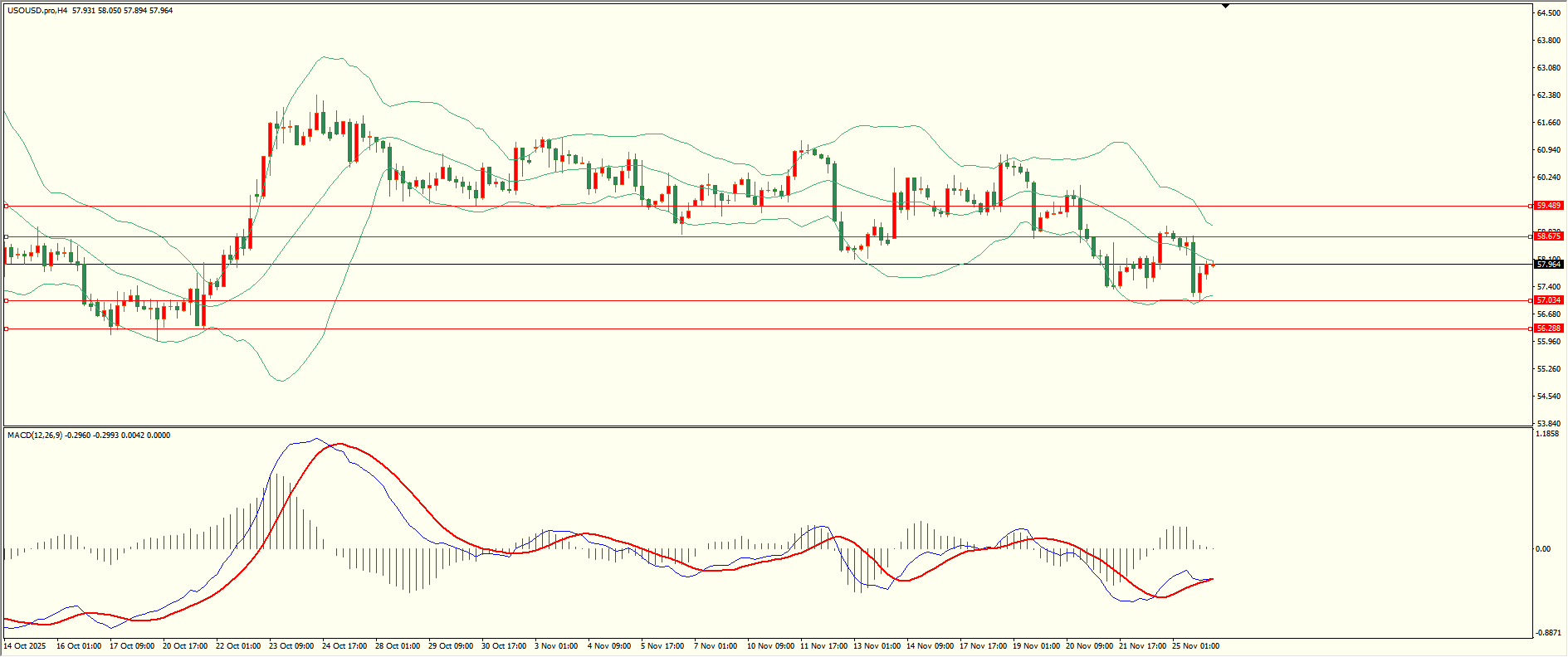
Task: Click the USOUSD.pro,H4 chart title text
Action: (37, 11)
